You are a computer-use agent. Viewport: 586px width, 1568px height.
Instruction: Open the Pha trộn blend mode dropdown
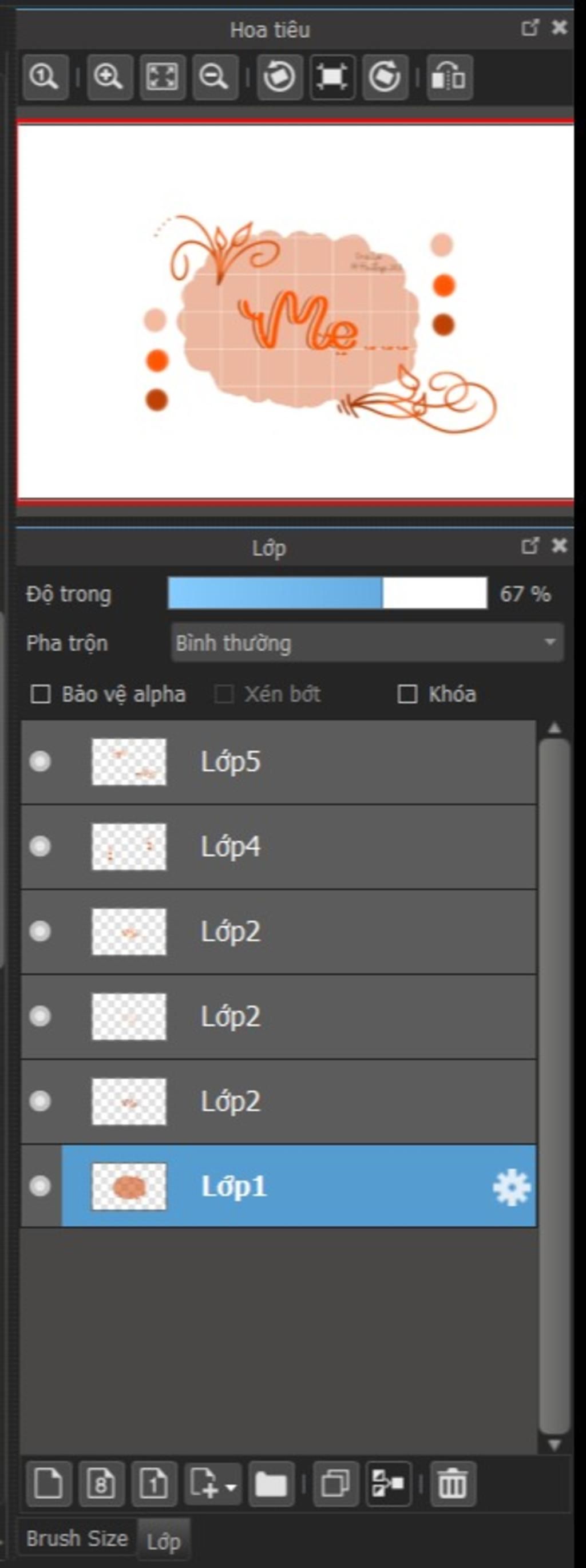[x=367, y=642]
